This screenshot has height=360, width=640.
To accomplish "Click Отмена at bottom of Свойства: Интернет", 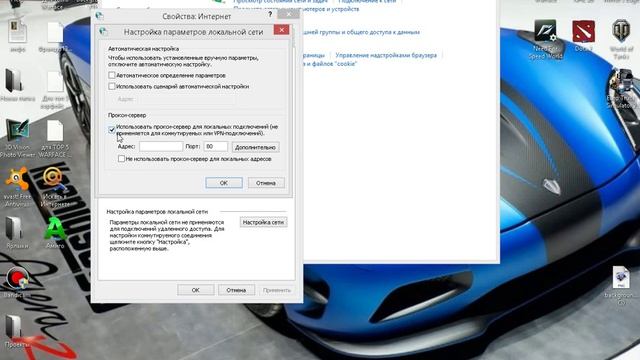I will [236, 290].
